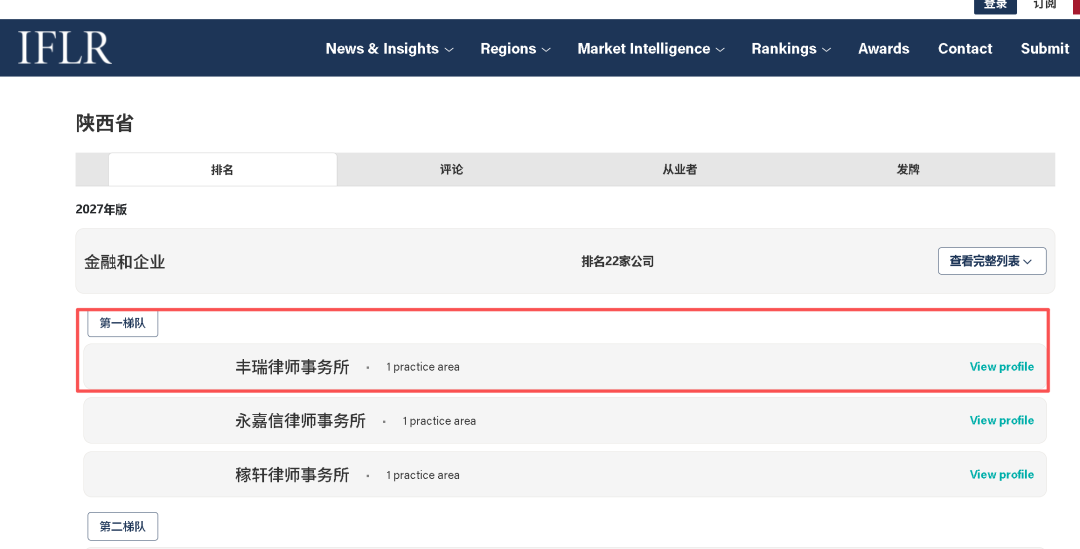1080x549 pixels.
Task: Open the Contact page
Action: [965, 49]
